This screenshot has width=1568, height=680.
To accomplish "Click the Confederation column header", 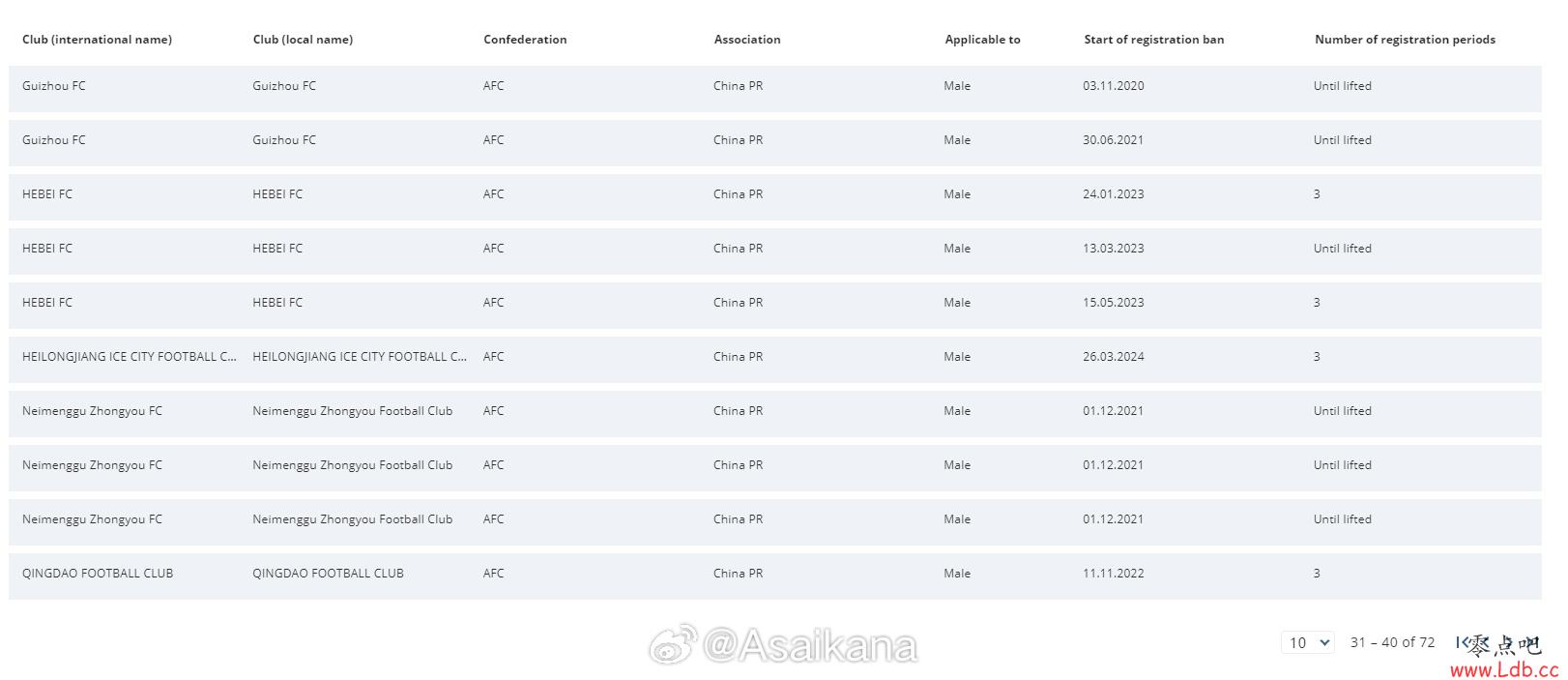I will point(525,40).
